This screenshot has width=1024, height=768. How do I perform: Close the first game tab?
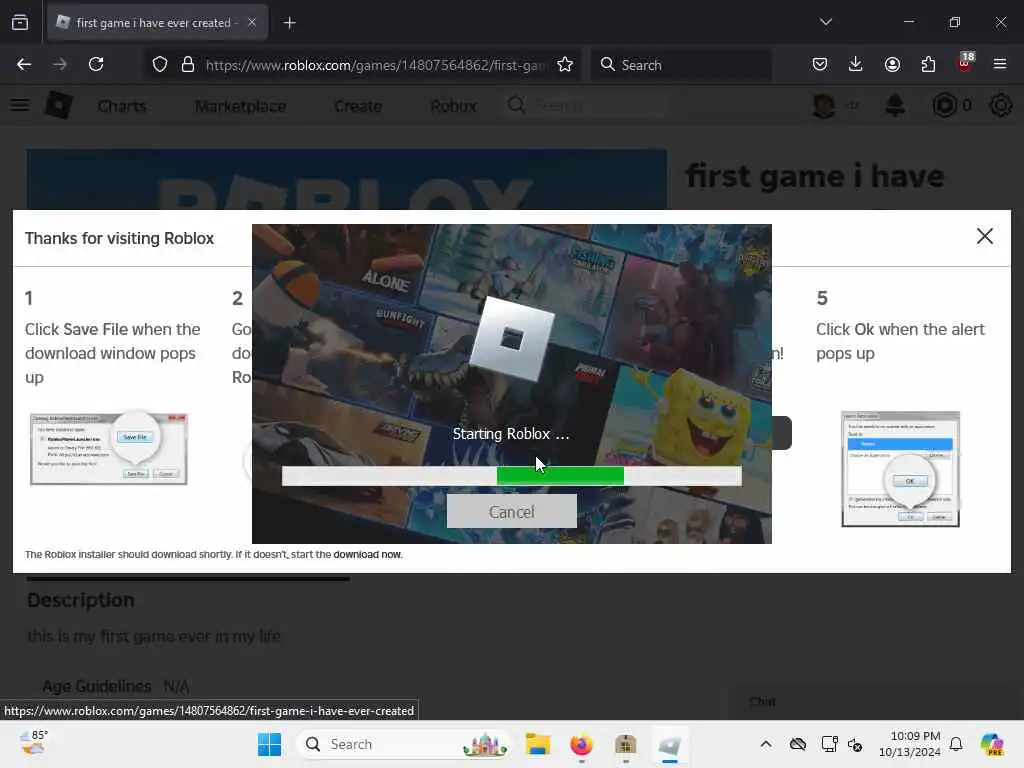252,22
